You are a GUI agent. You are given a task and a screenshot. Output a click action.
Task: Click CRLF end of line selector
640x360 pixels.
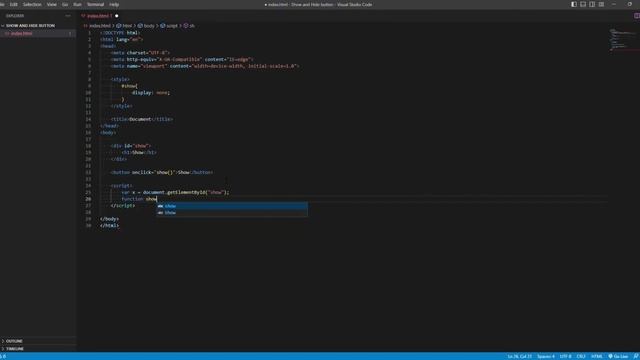[581, 356]
